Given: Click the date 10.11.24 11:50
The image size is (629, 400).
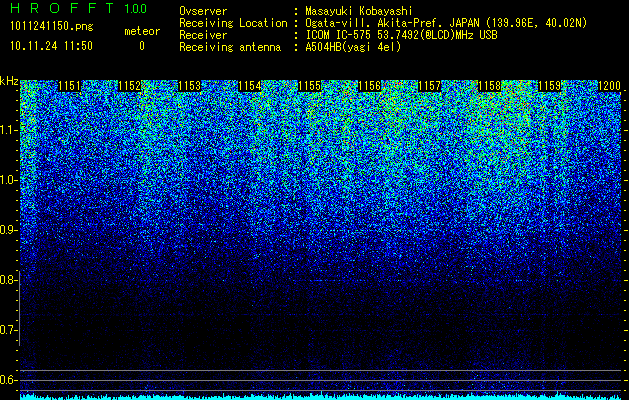Looking at the screenshot, I should coord(51,46).
